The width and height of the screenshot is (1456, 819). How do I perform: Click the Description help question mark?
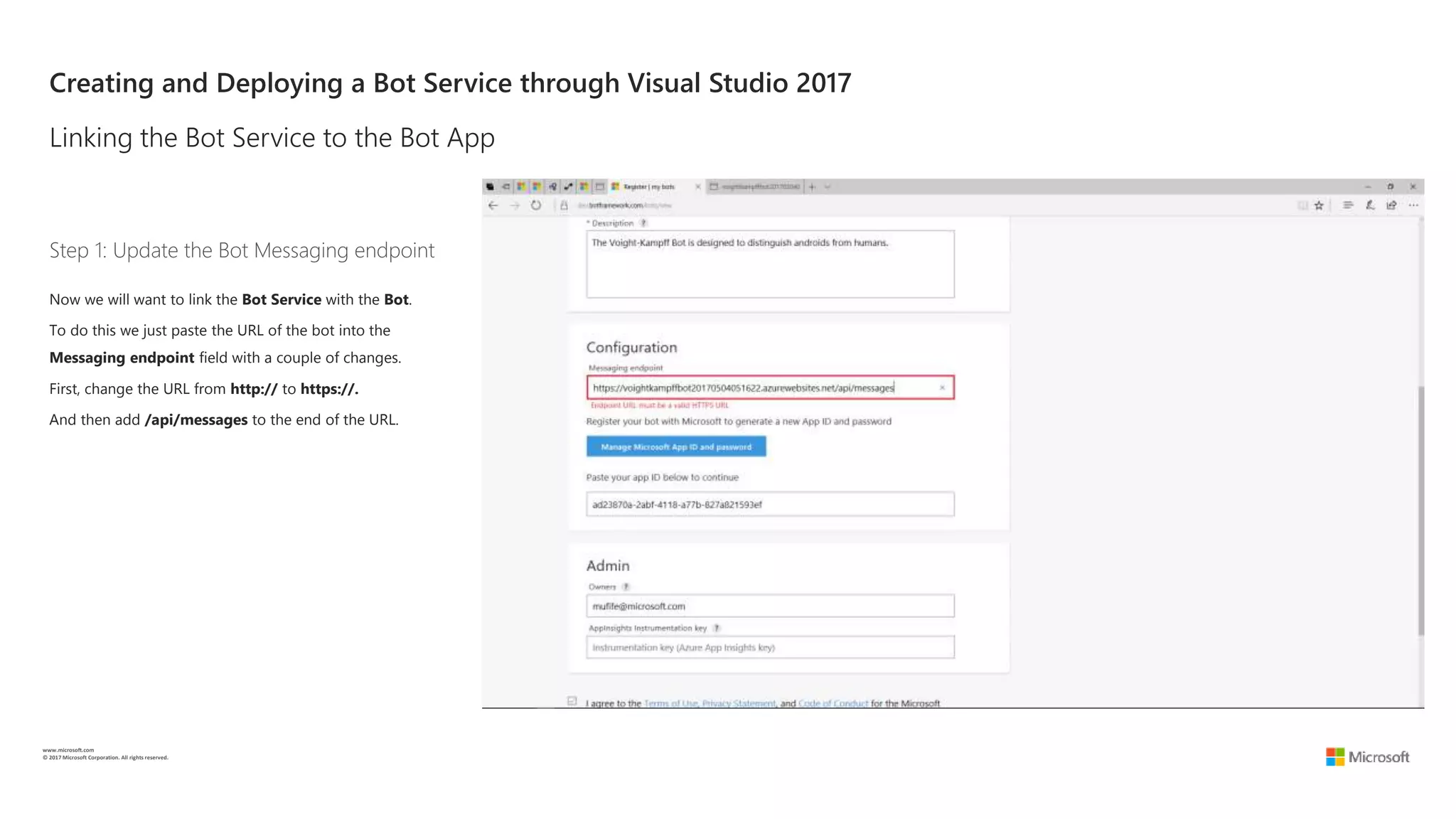point(643,223)
